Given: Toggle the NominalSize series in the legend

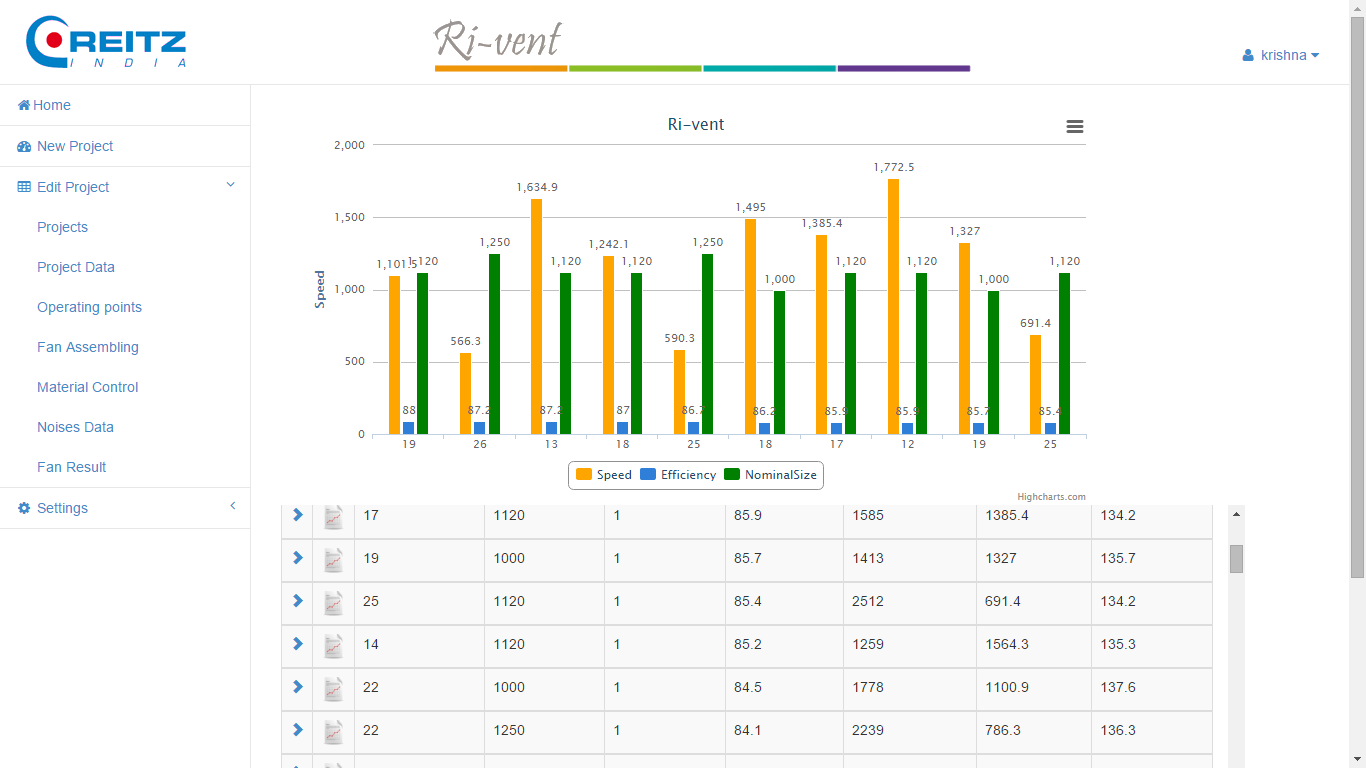Looking at the screenshot, I should tap(770, 475).
